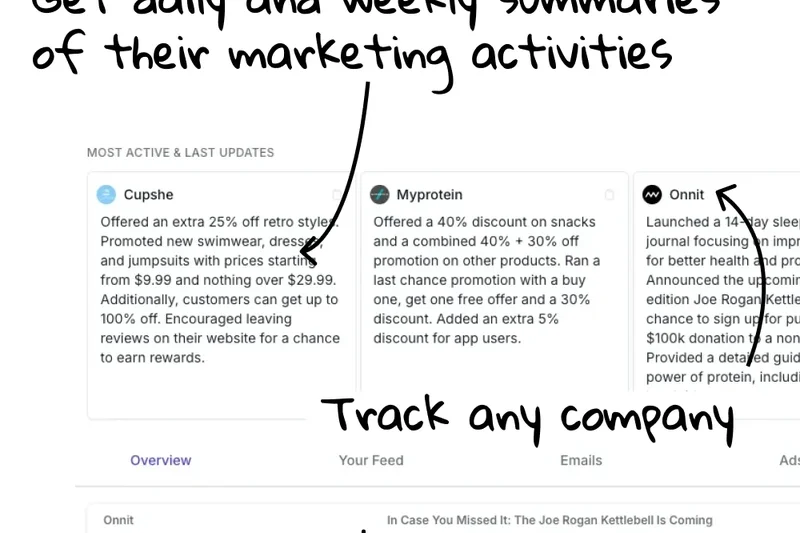Switch to the Overview tab

click(x=161, y=461)
